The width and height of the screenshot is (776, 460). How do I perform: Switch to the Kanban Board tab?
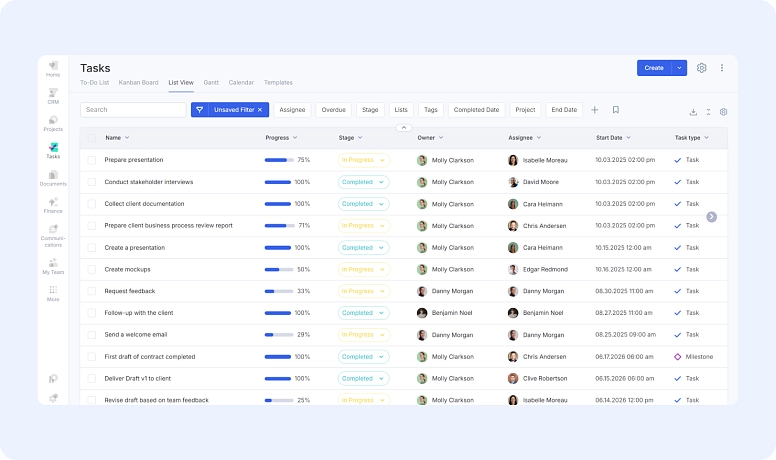click(x=138, y=82)
